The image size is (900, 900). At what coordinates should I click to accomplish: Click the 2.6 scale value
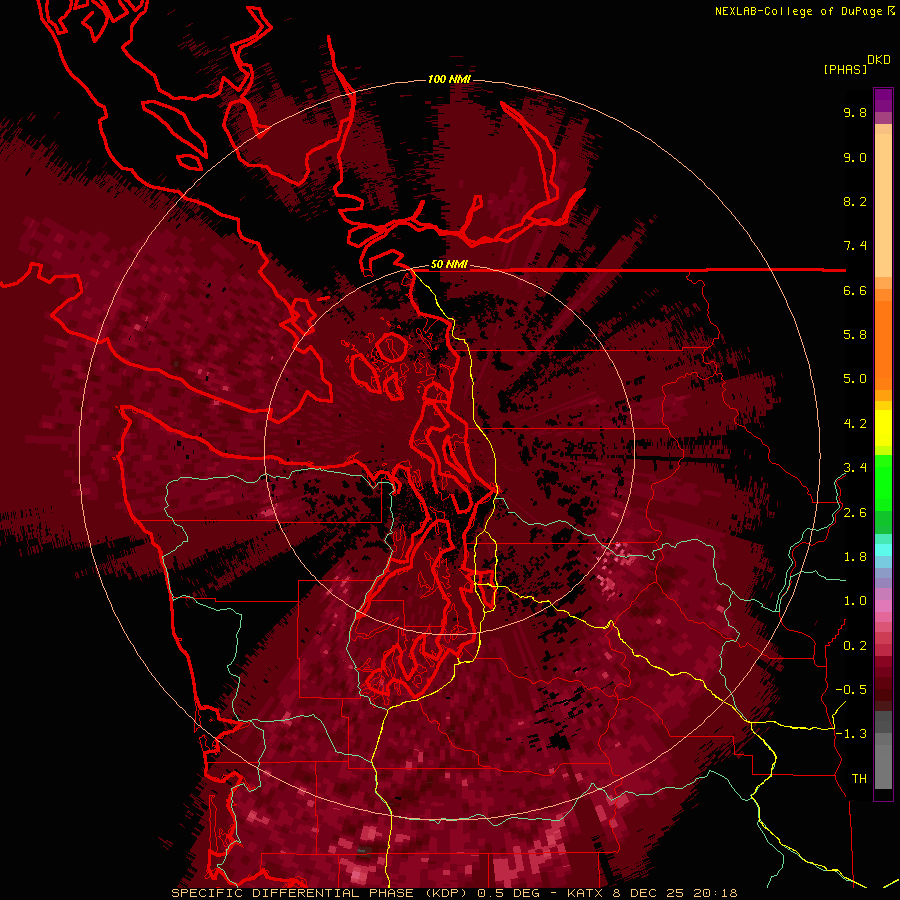855,513
